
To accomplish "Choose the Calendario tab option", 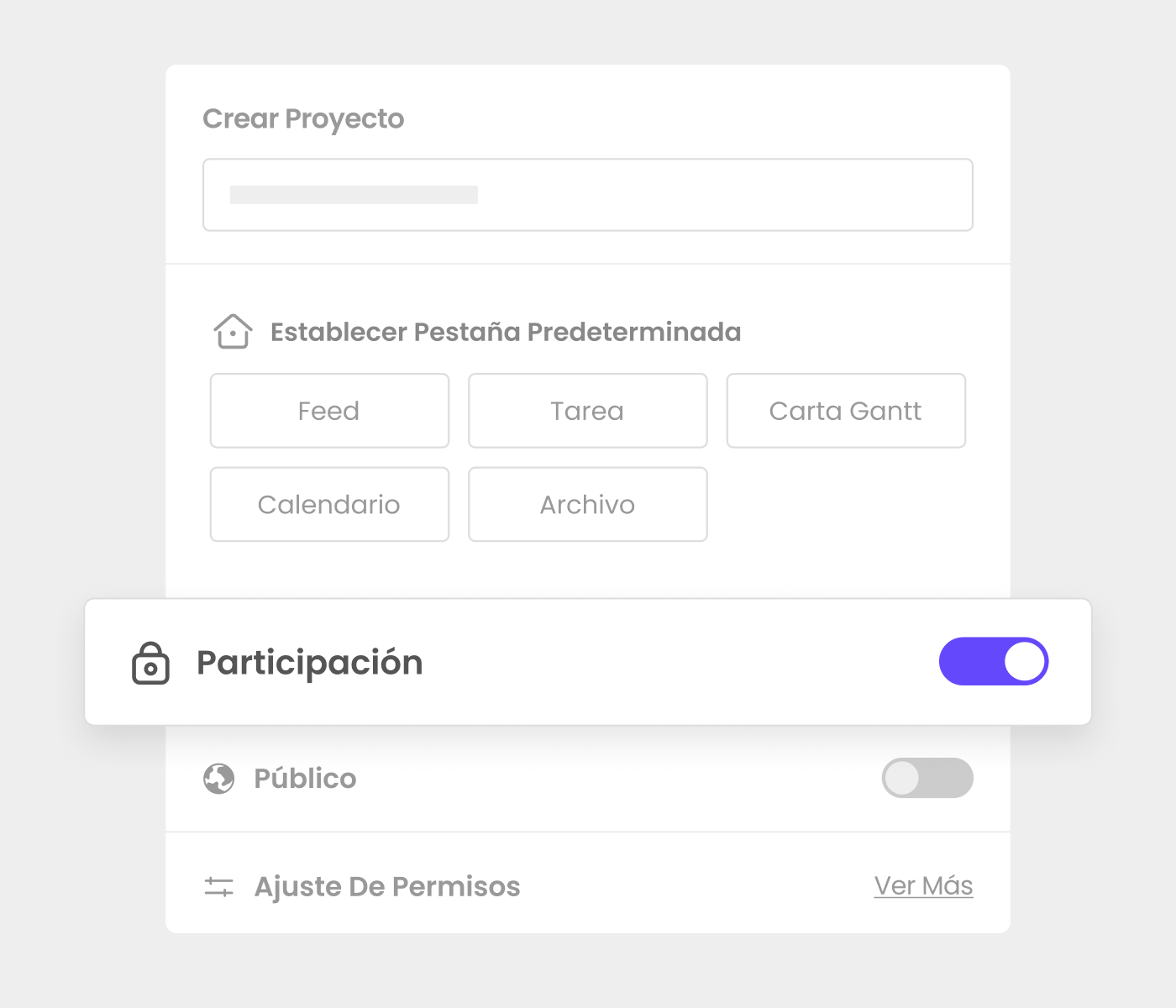I will (329, 504).
